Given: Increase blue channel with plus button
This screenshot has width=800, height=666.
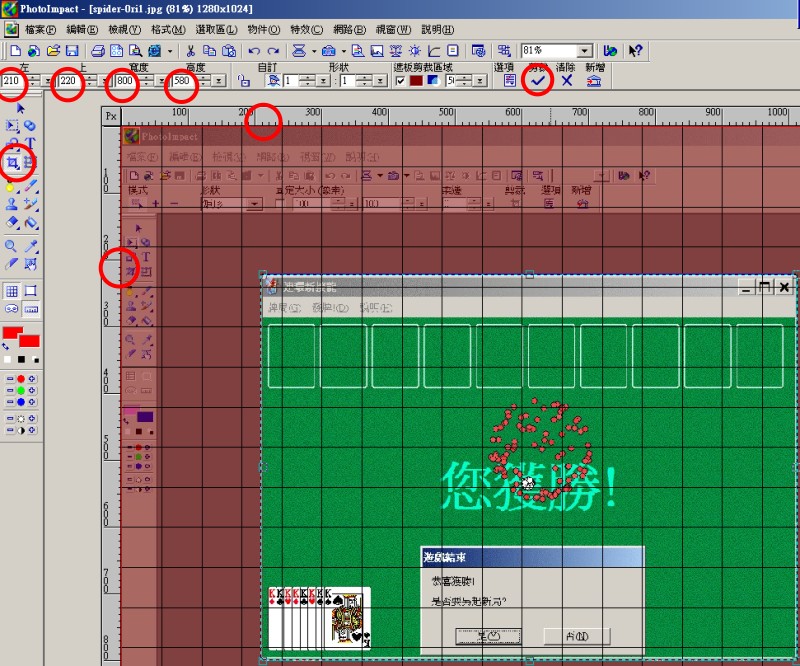Looking at the screenshot, I should 32,402.
